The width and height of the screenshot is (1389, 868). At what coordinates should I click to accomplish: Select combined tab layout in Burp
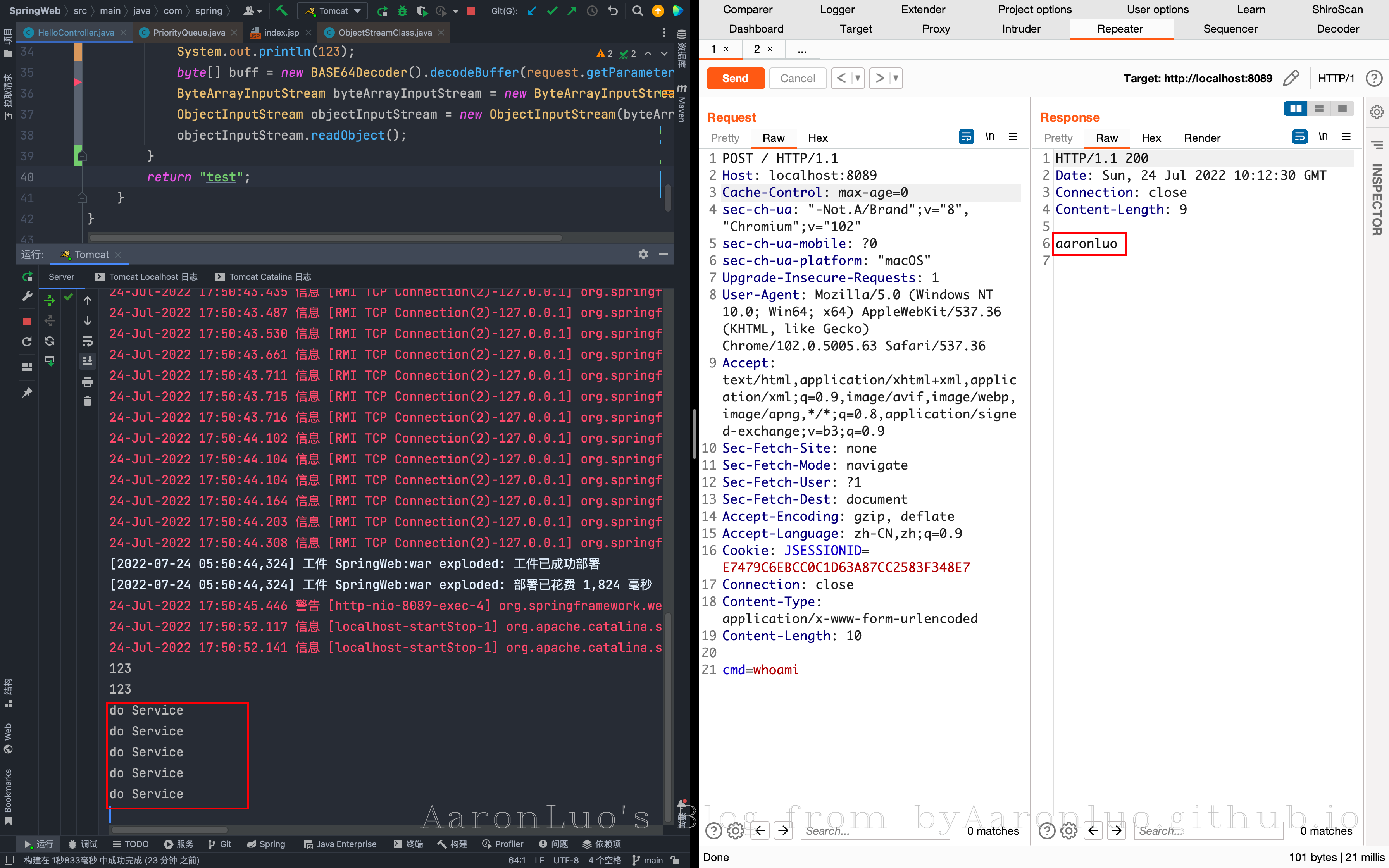click(x=1342, y=108)
